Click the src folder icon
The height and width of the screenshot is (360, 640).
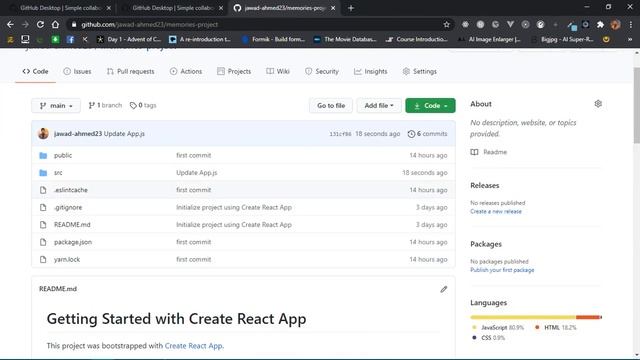pyautogui.click(x=43, y=173)
